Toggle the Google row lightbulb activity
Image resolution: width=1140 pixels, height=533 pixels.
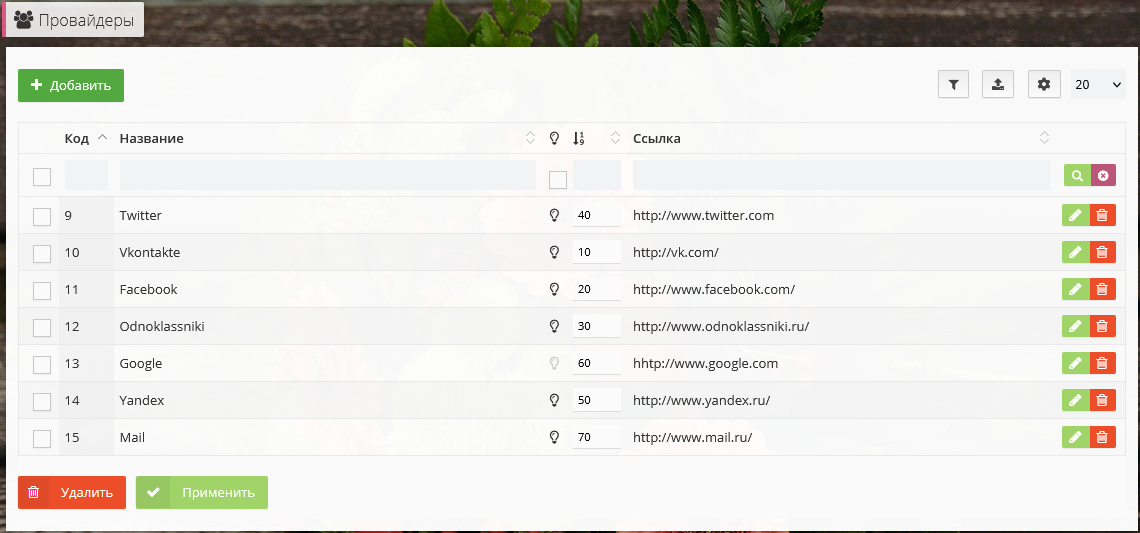(x=554, y=364)
